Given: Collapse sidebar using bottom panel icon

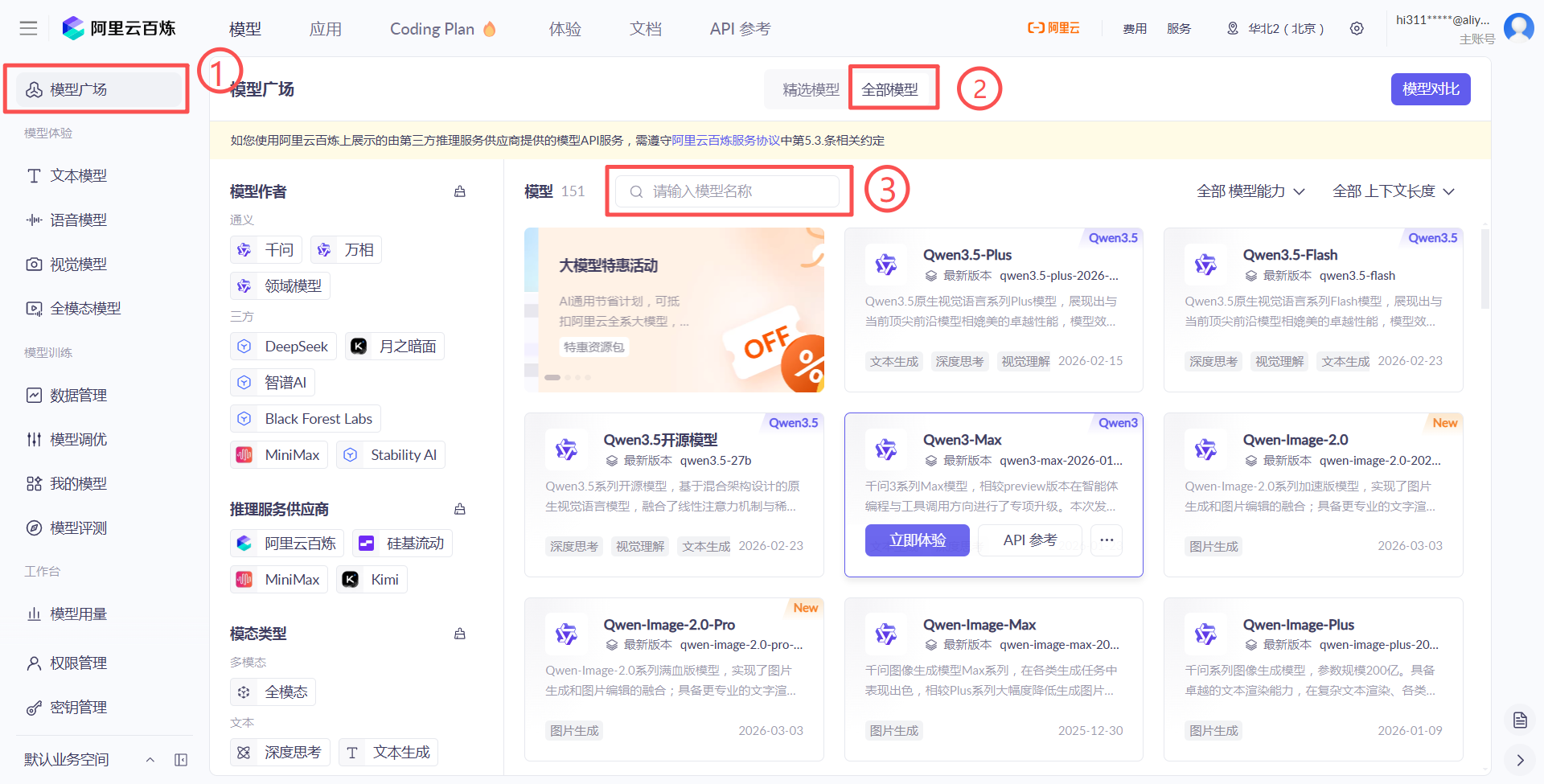Looking at the screenshot, I should 181,760.
